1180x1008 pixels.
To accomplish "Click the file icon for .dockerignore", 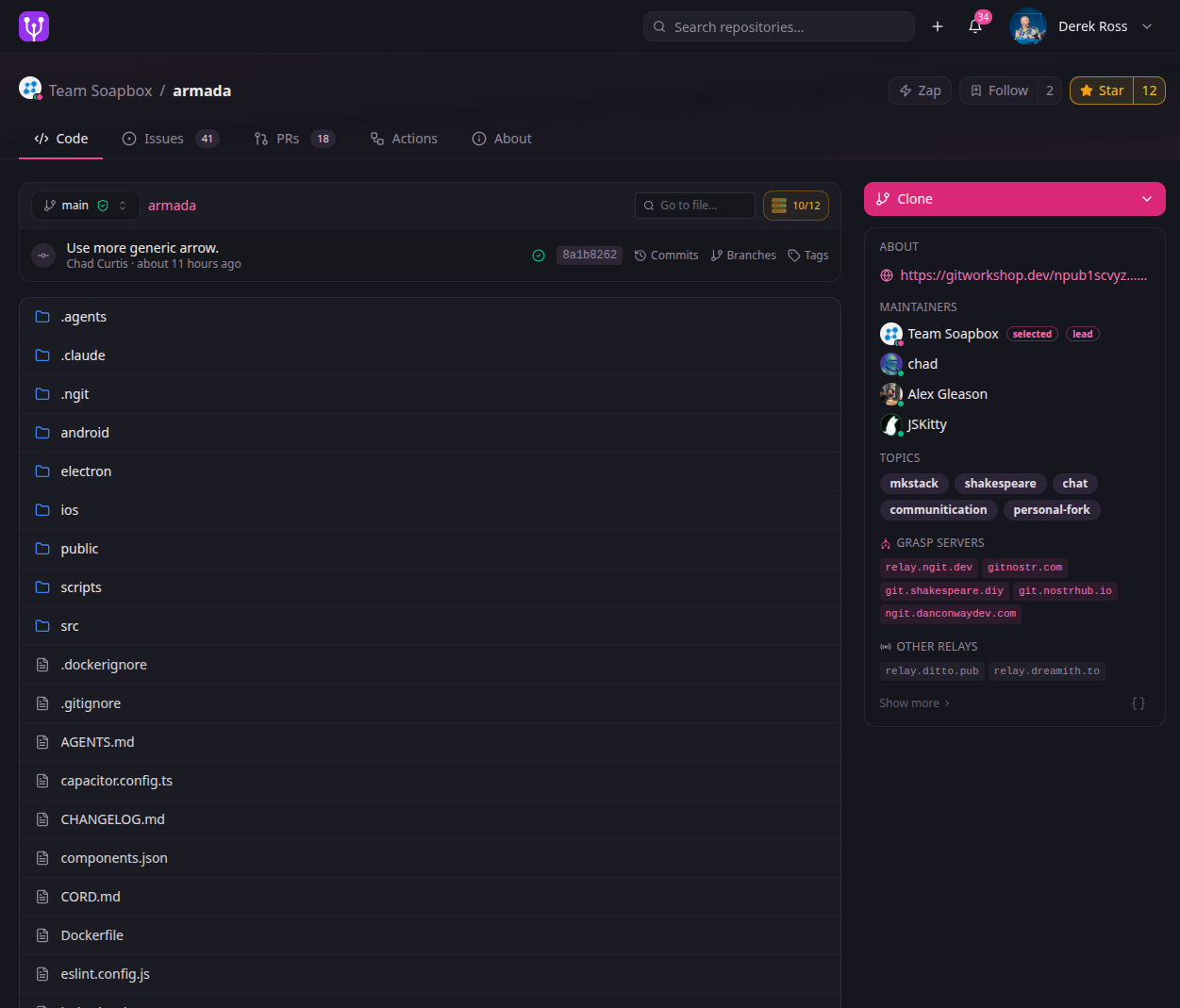I will (x=42, y=665).
